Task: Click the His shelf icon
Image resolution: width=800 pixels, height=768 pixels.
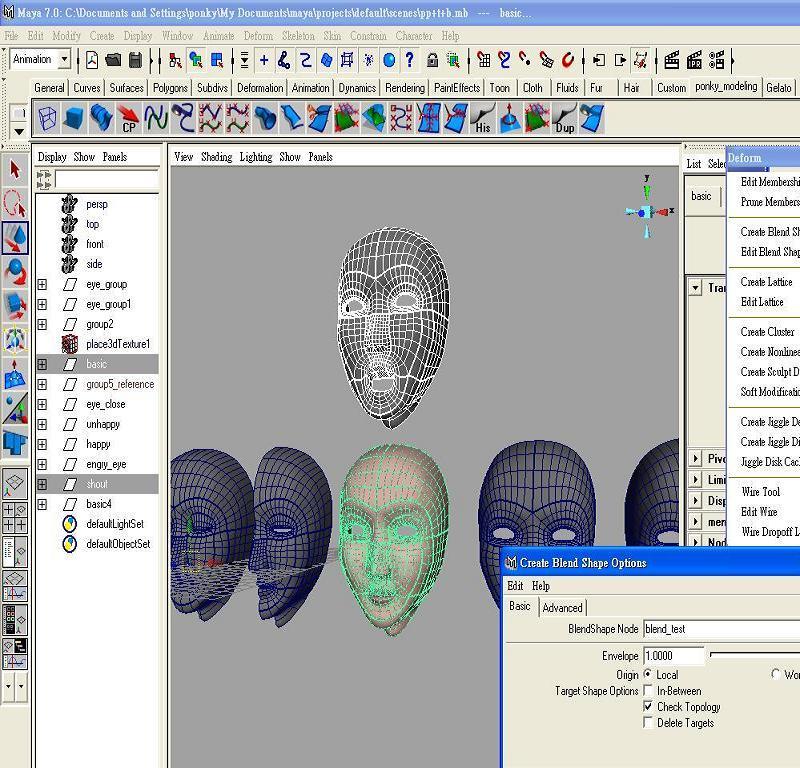Action: 483,118
